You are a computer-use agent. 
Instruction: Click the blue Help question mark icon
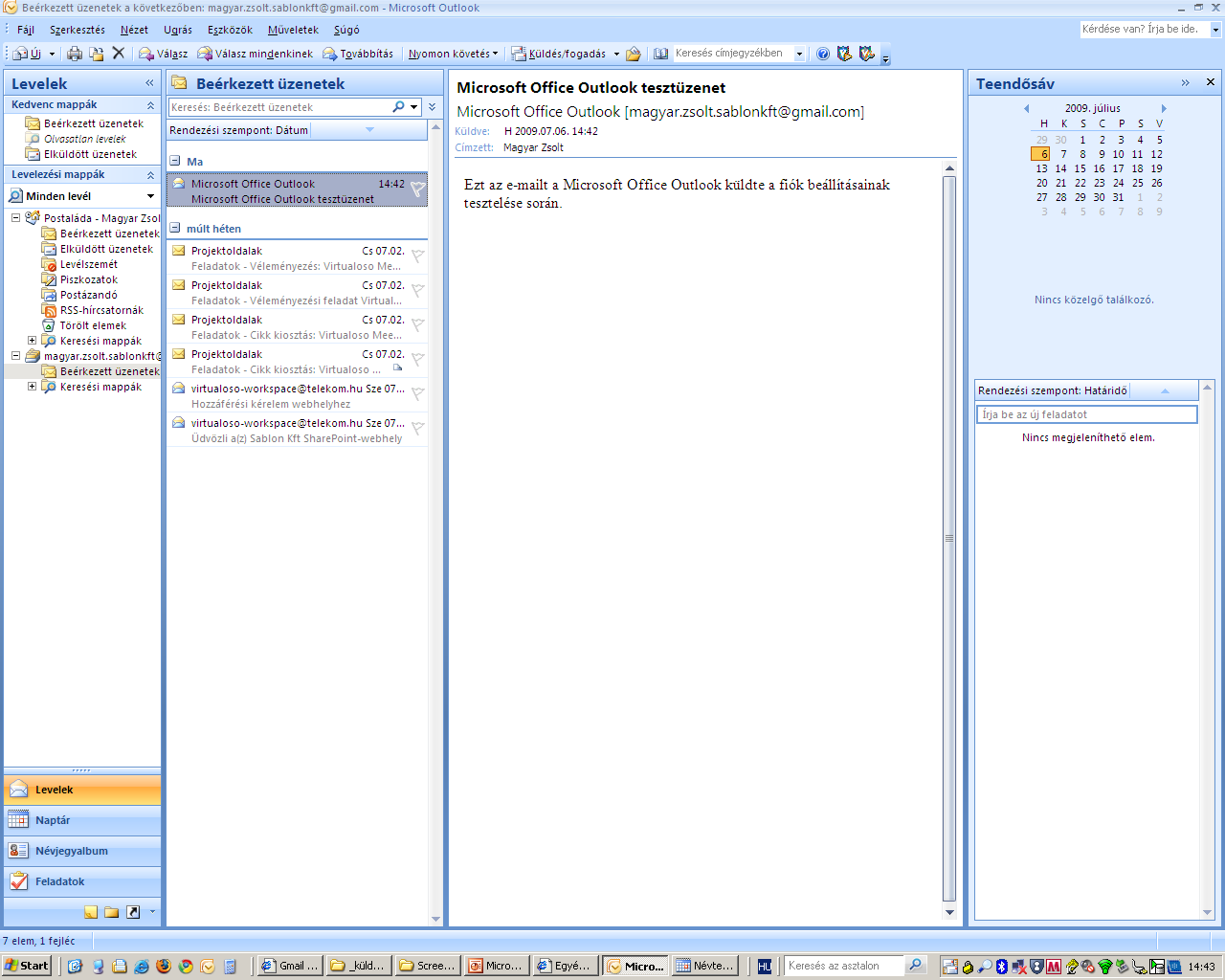(x=823, y=54)
